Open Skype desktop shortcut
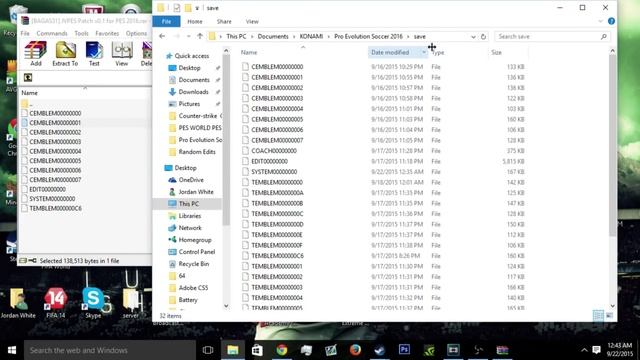 [x=93, y=303]
